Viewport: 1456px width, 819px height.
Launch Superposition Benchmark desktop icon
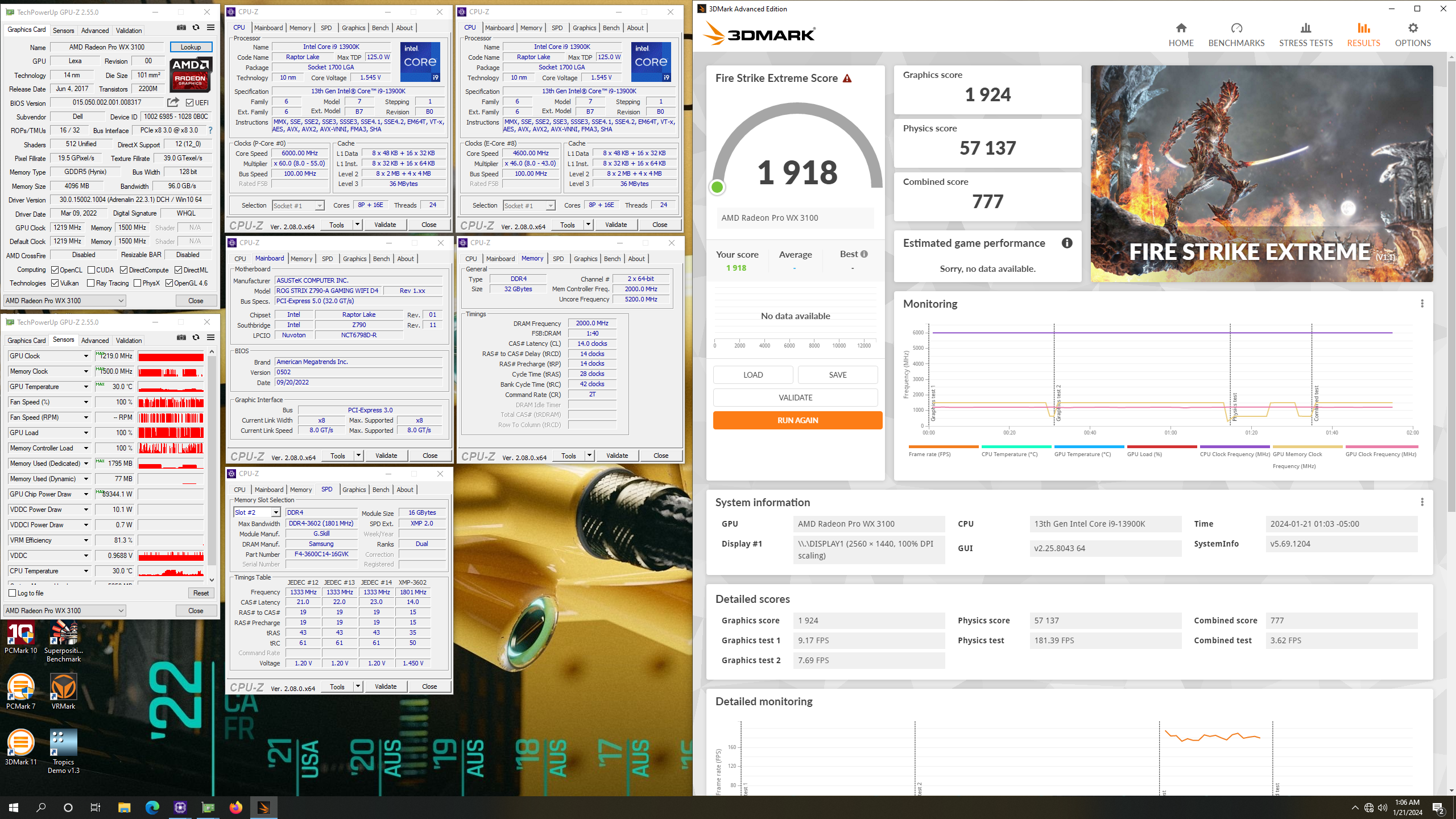pyautogui.click(x=63, y=642)
